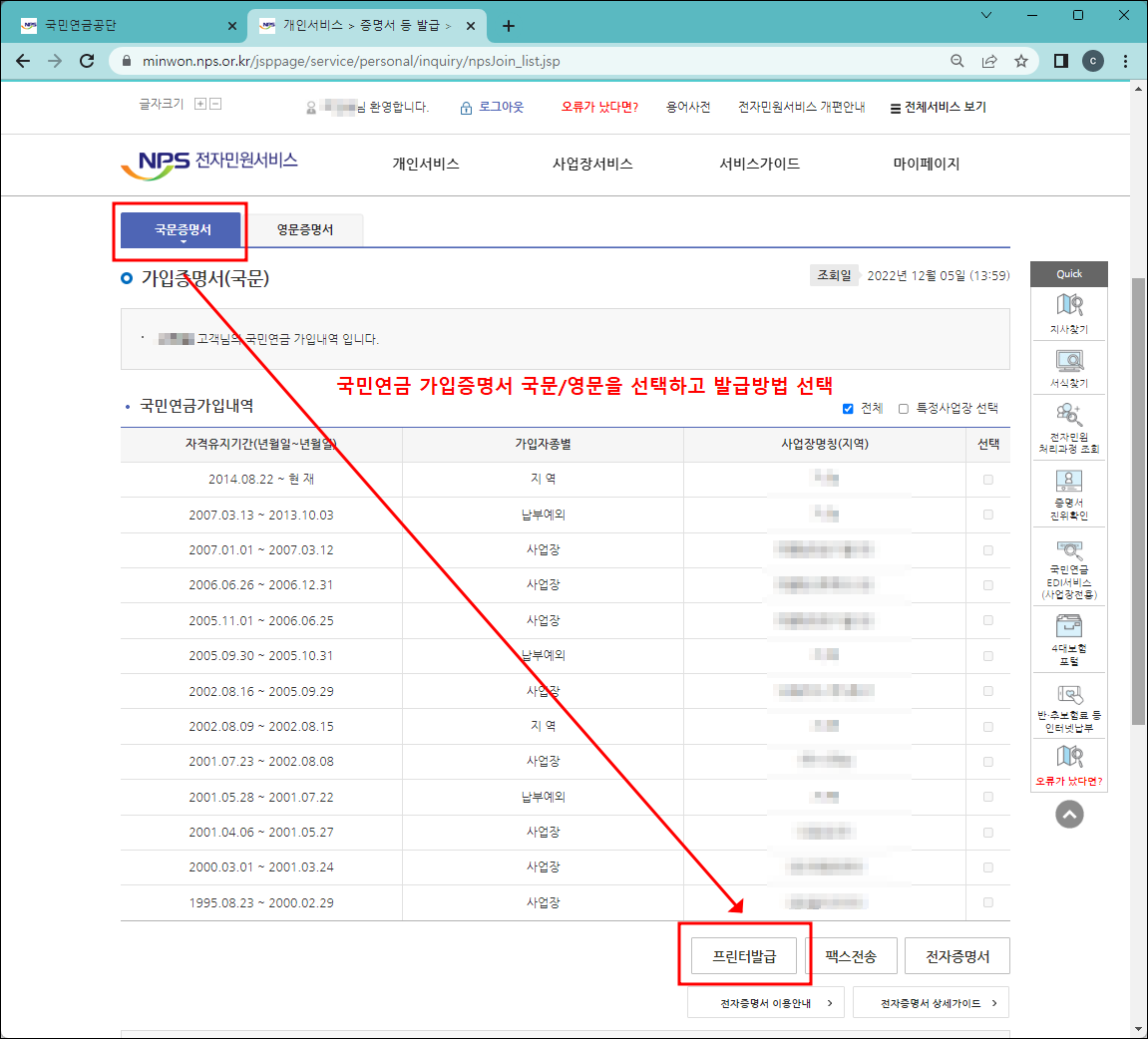Enable 특정사업장 선택 checkbox
The image size is (1148, 1039).
coord(903,408)
